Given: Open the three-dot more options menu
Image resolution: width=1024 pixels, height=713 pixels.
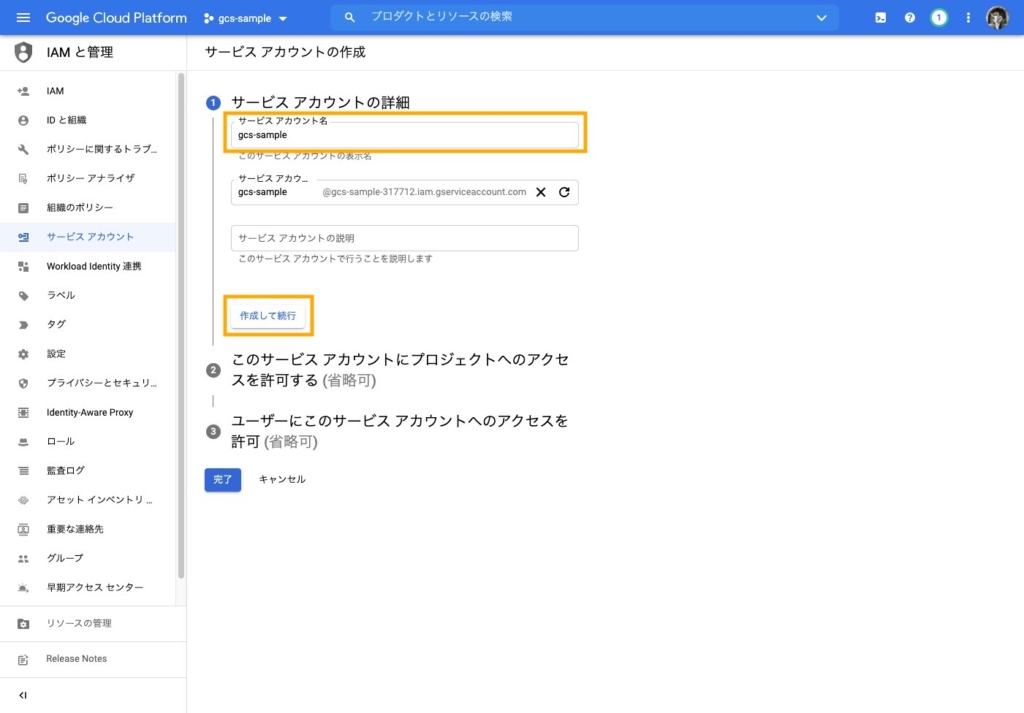Looking at the screenshot, I should 968,18.
